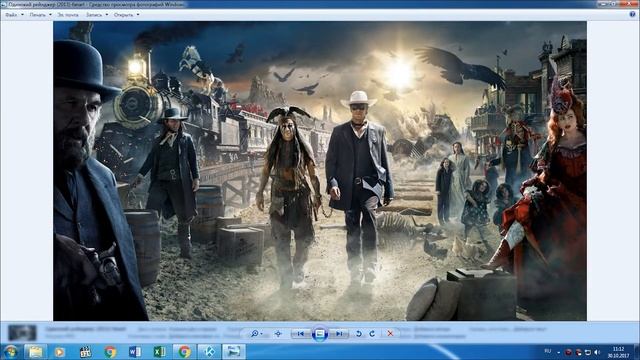Expand the Печать dropdown arrow
640x360 pixels.
click(50, 15)
